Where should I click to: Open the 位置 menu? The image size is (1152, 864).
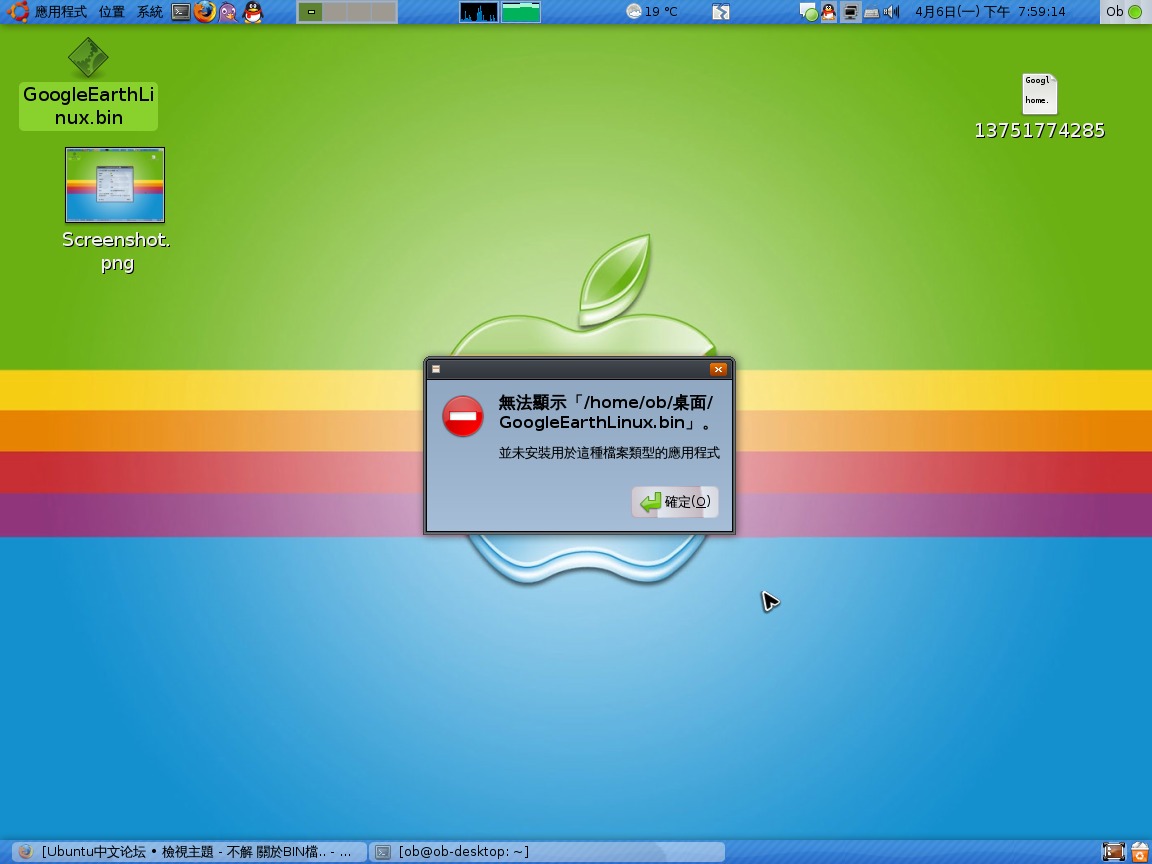click(x=112, y=12)
